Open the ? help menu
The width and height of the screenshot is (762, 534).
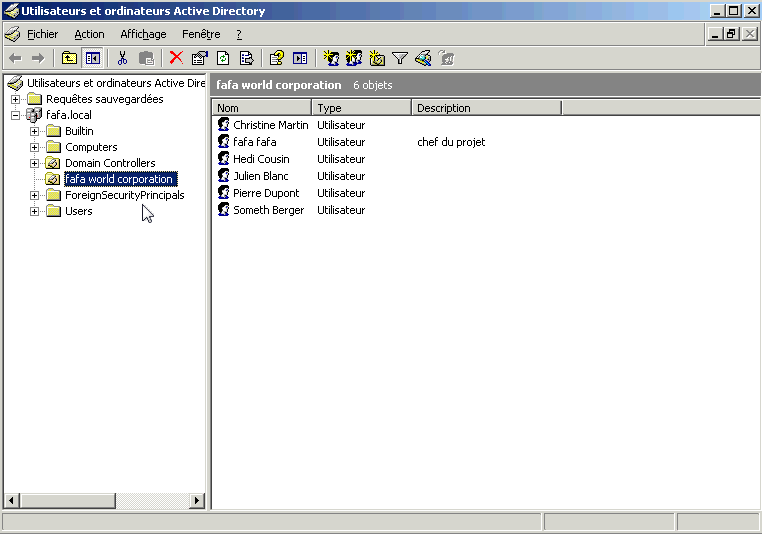pyautogui.click(x=239, y=34)
